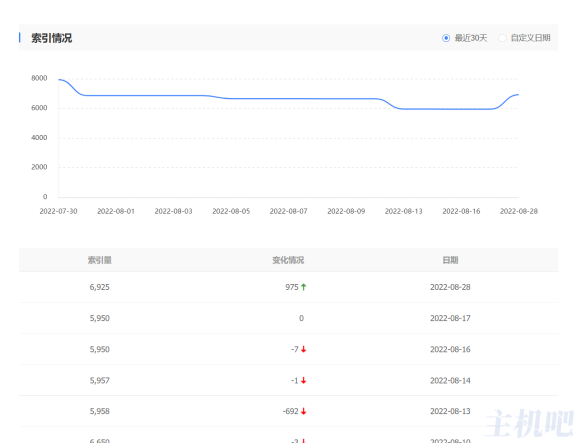Click the y-axis label 4000
Screen dimensions: 576x443
(39, 138)
